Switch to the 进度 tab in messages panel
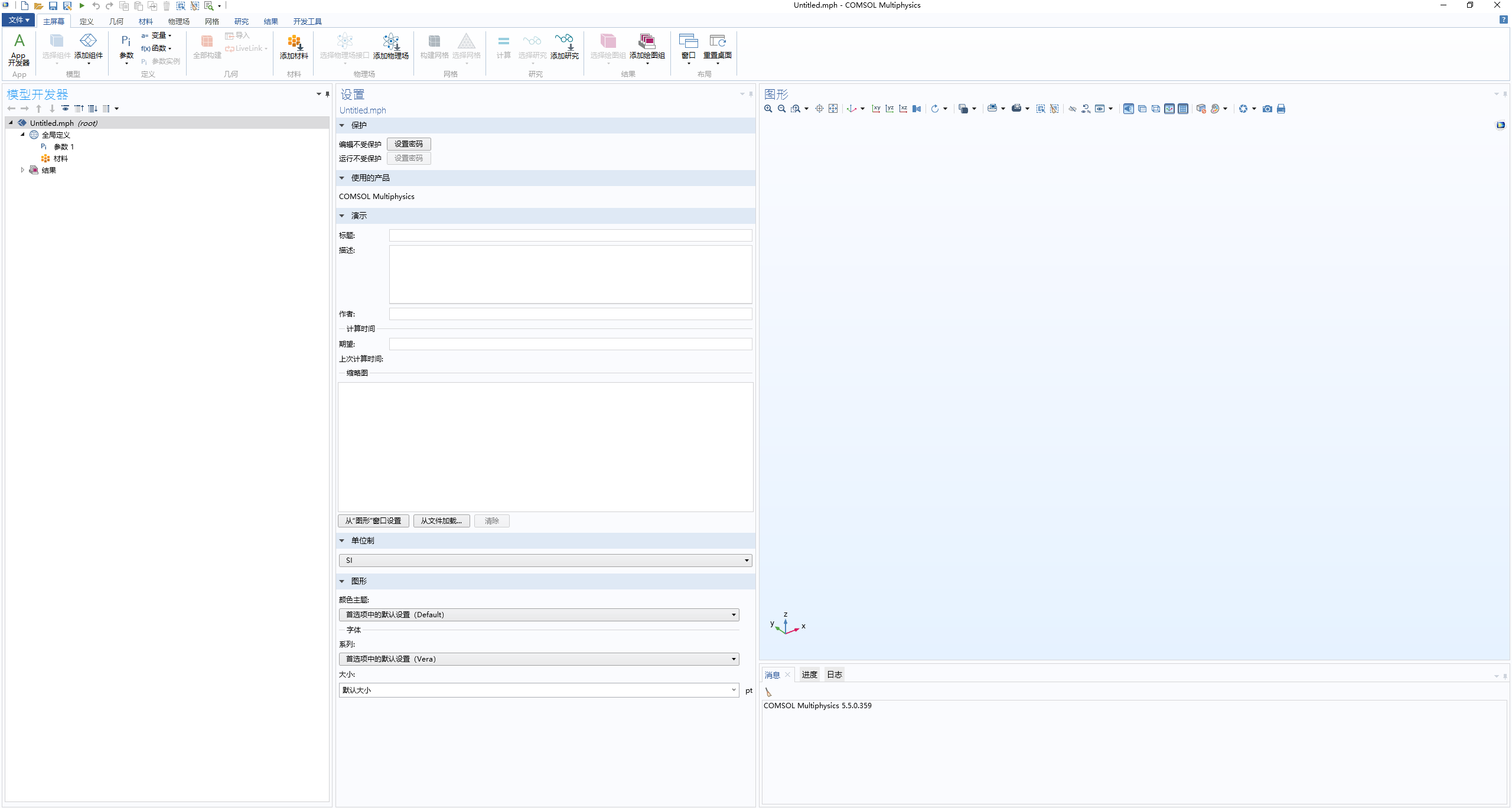Image resolution: width=1512 pixels, height=808 pixels. (809, 674)
